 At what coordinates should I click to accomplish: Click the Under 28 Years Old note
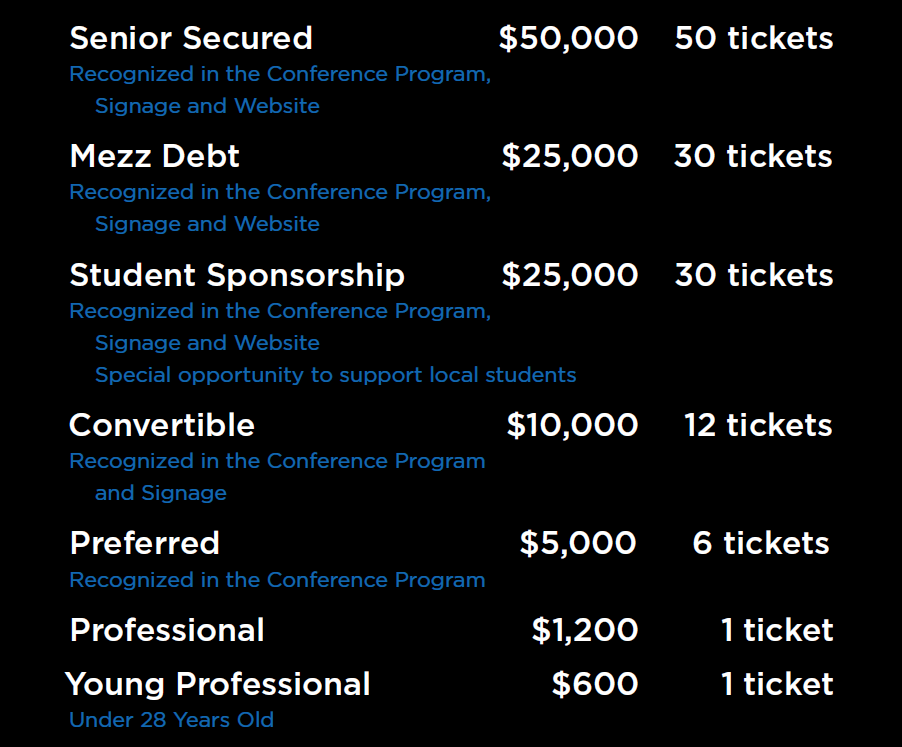coord(171,719)
